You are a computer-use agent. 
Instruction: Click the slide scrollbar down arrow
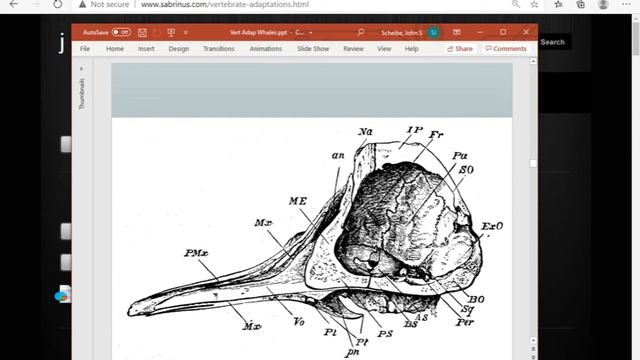pyautogui.click(x=533, y=340)
